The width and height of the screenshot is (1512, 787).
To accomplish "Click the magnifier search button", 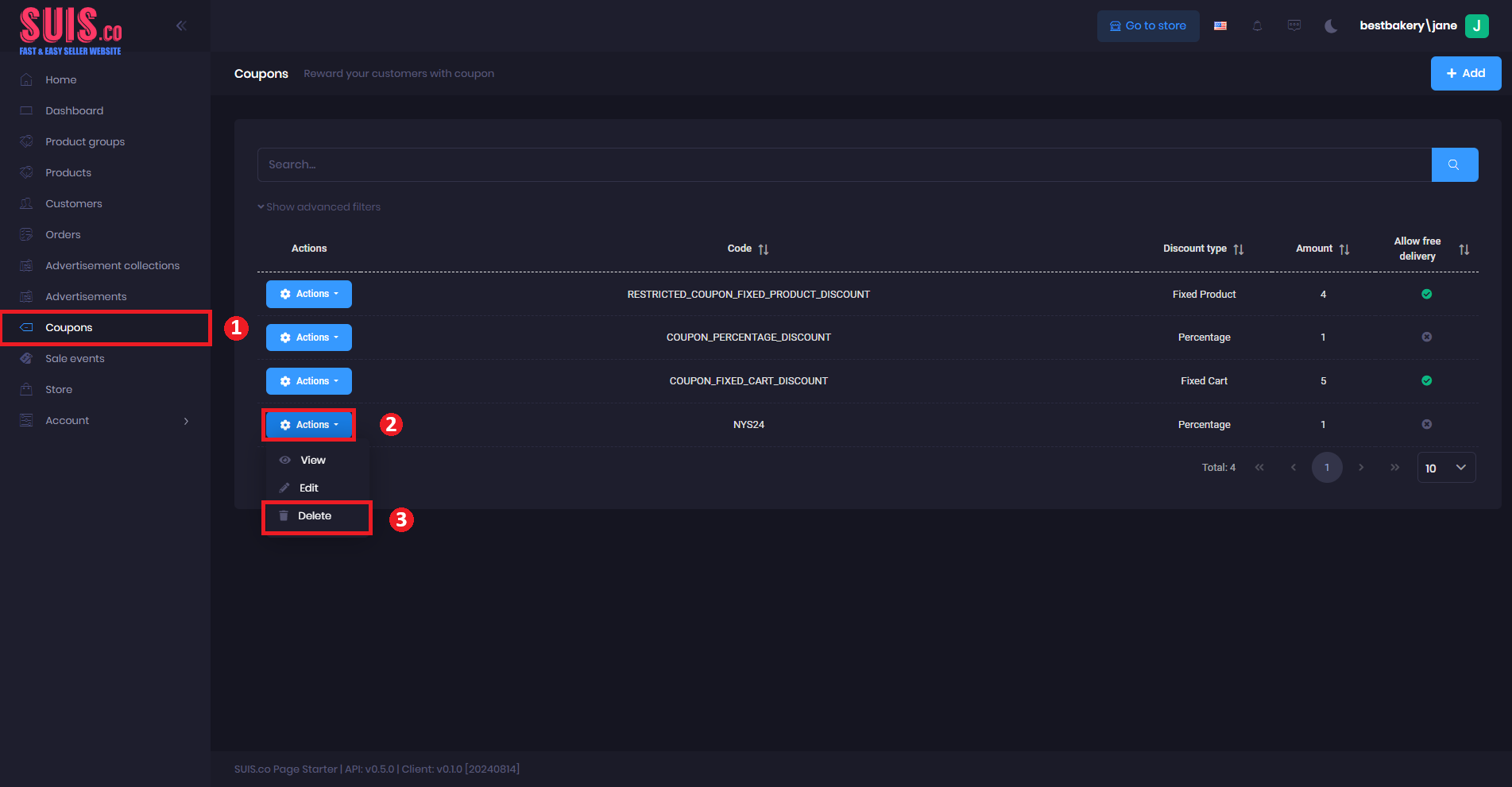I will tap(1454, 164).
